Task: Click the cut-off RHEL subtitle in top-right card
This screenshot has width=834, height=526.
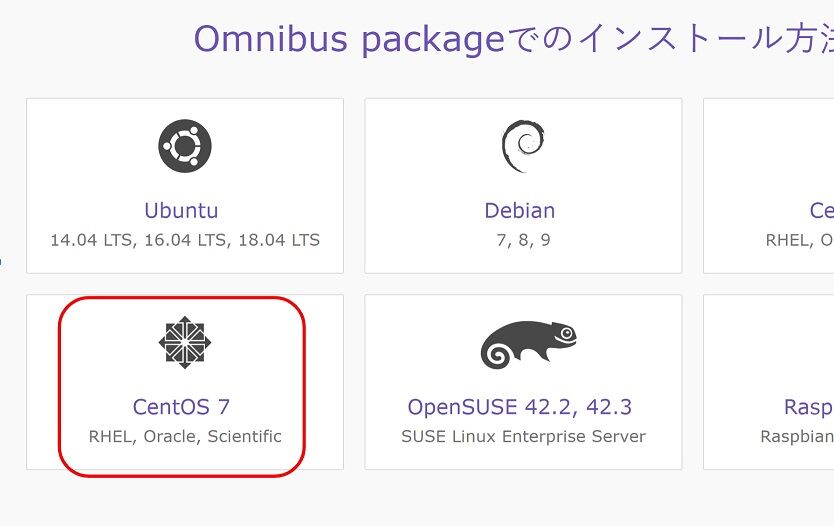Action: [x=800, y=240]
